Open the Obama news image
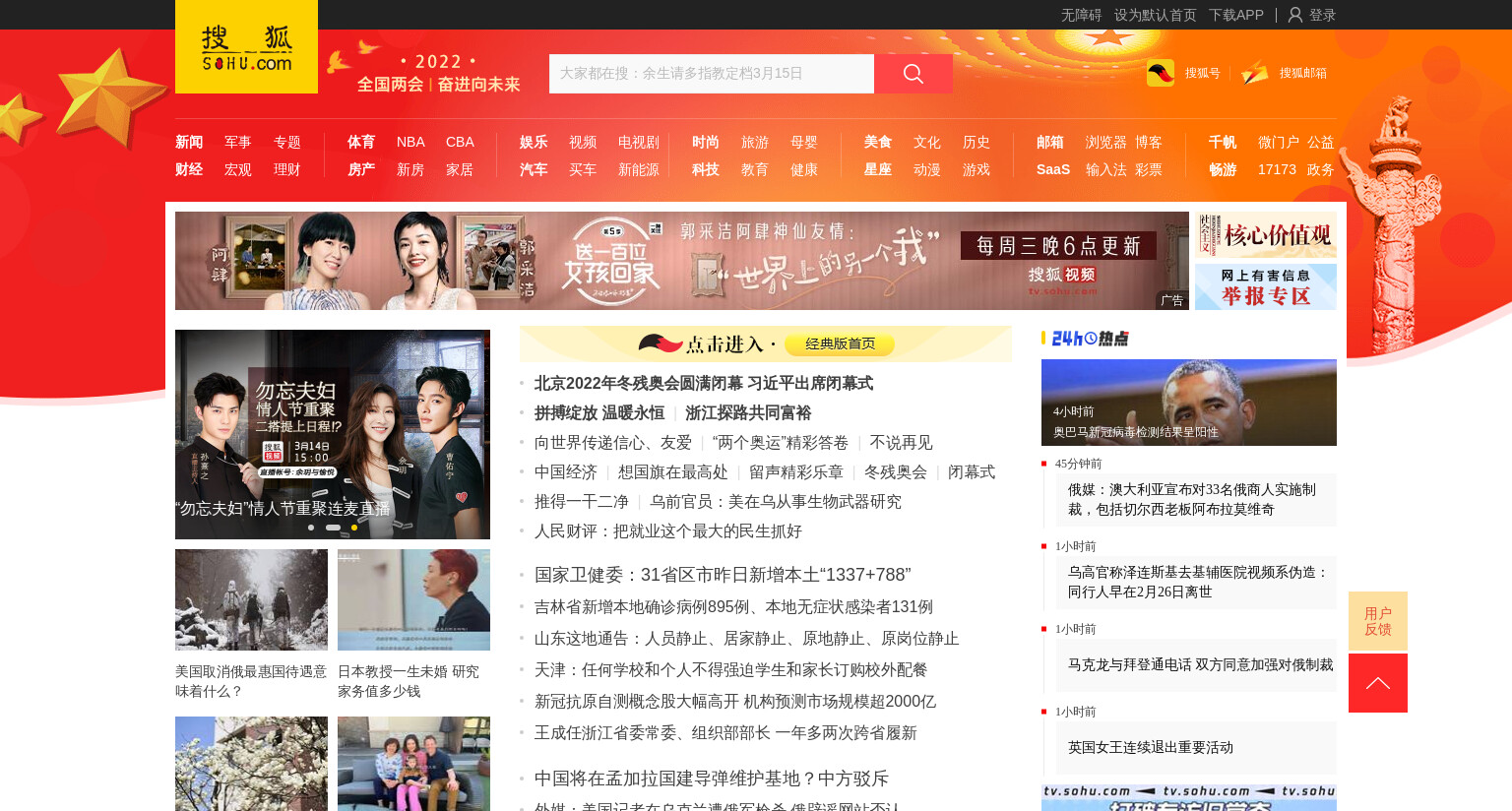Screen dimensions: 1512x811 (x=1189, y=403)
